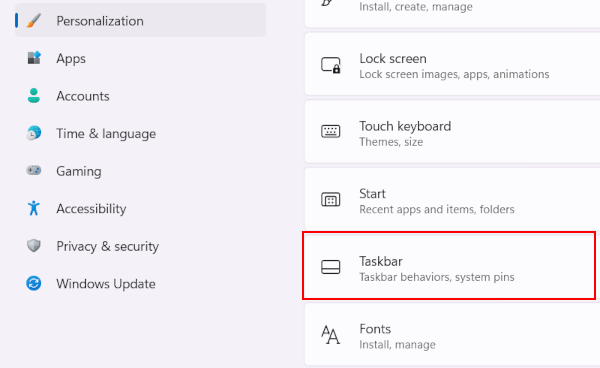The height and width of the screenshot is (368, 600).
Task: Click the Start menu layout icon
Action: point(331,200)
